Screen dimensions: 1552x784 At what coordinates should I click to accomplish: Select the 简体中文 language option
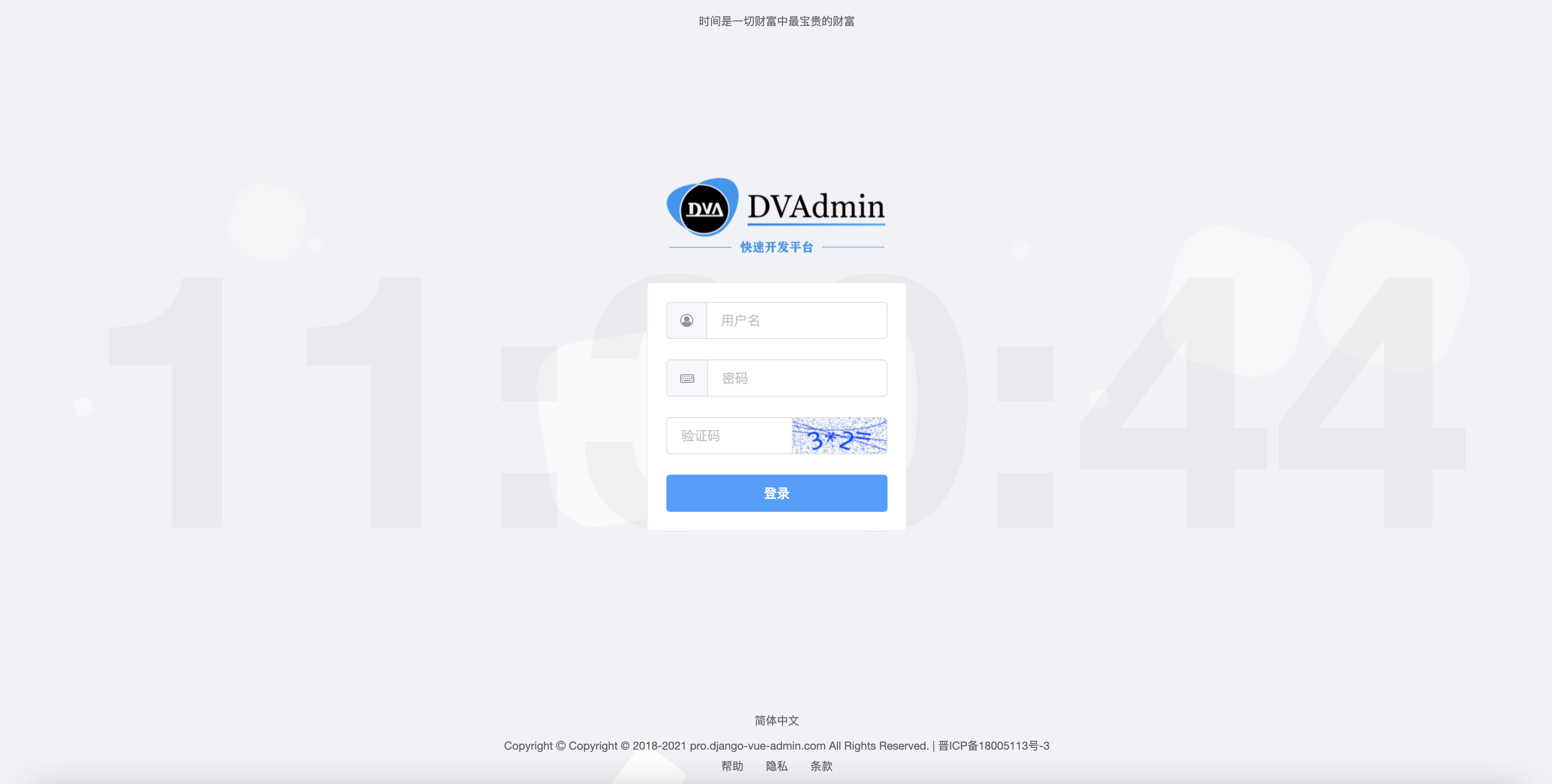777,720
